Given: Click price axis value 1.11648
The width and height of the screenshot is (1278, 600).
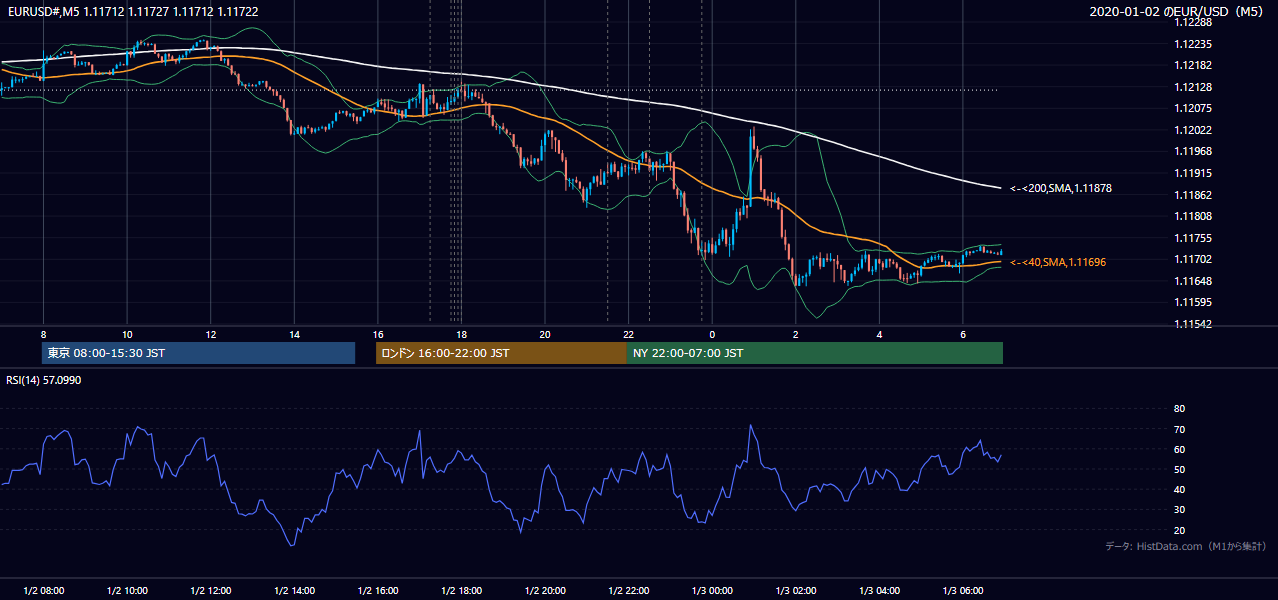Looking at the screenshot, I should 1194,281.
